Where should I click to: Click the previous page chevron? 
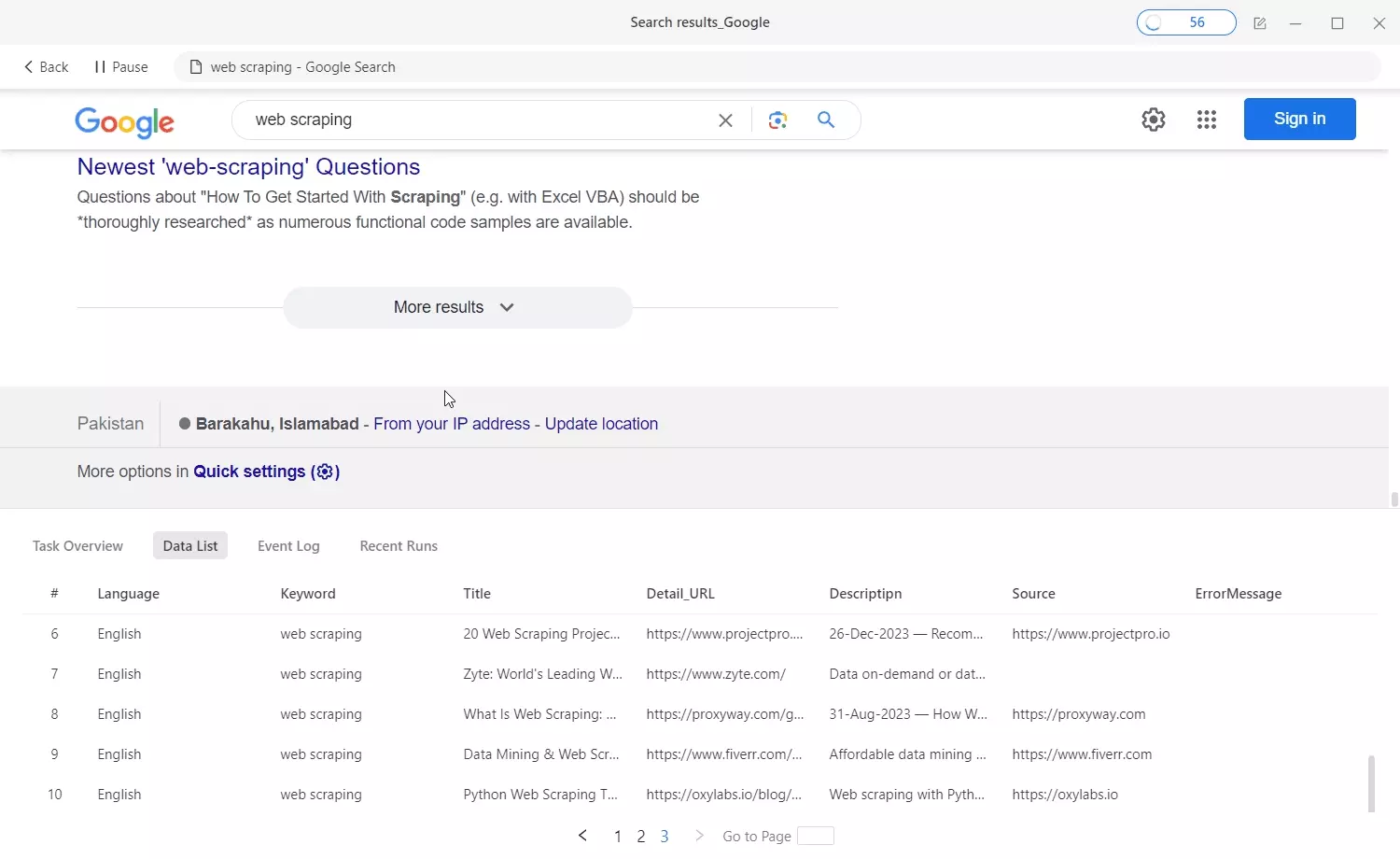click(581, 836)
